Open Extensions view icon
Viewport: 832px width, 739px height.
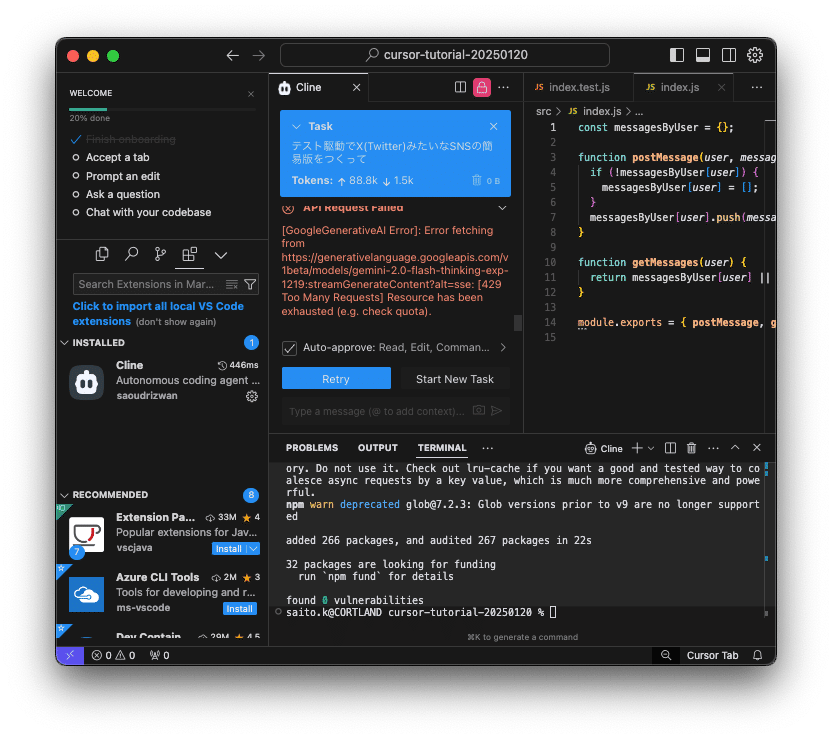(x=189, y=255)
